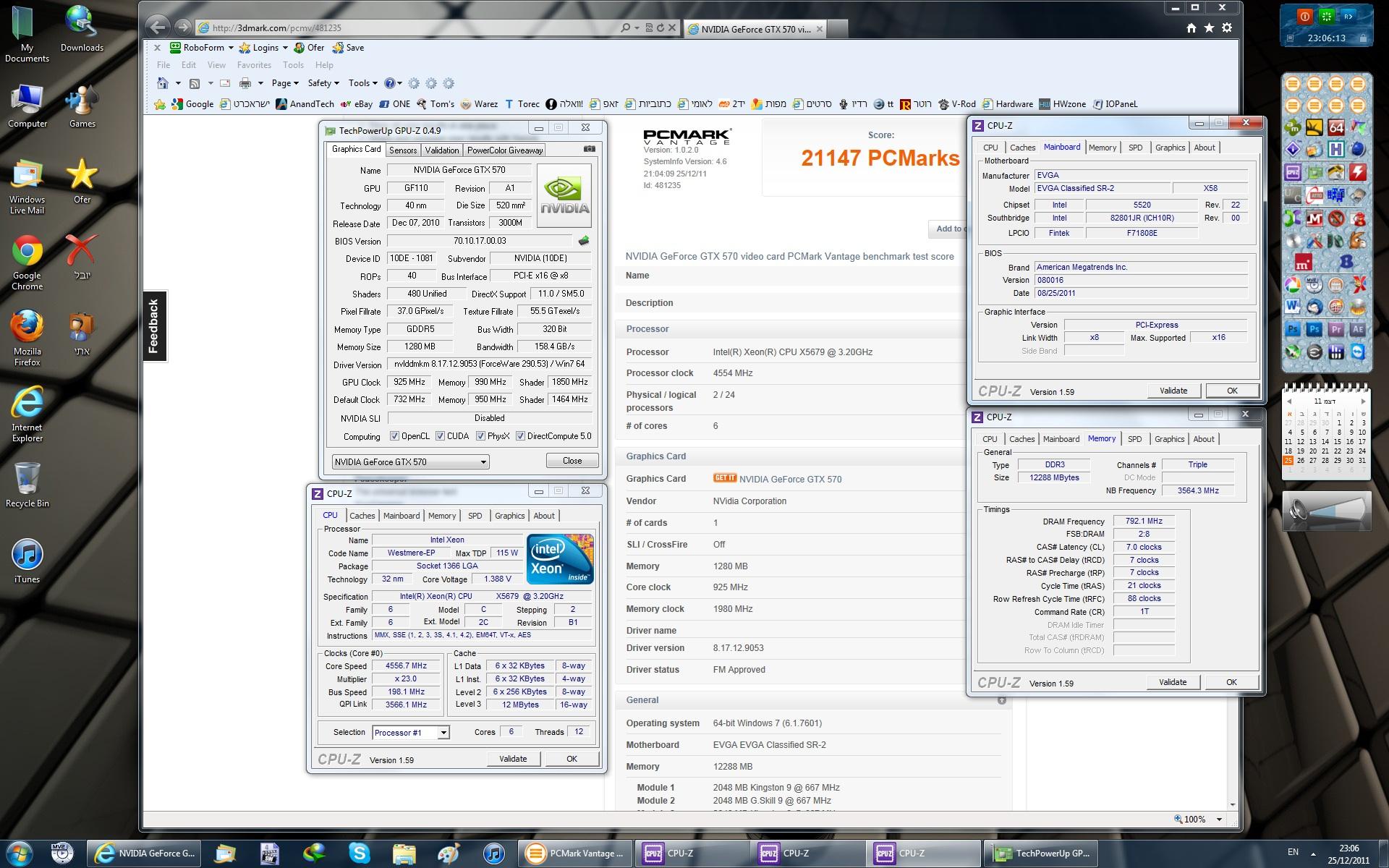This screenshot has height=868, width=1389.
Task: Open IE home icon at top right
Action: 1191,27
